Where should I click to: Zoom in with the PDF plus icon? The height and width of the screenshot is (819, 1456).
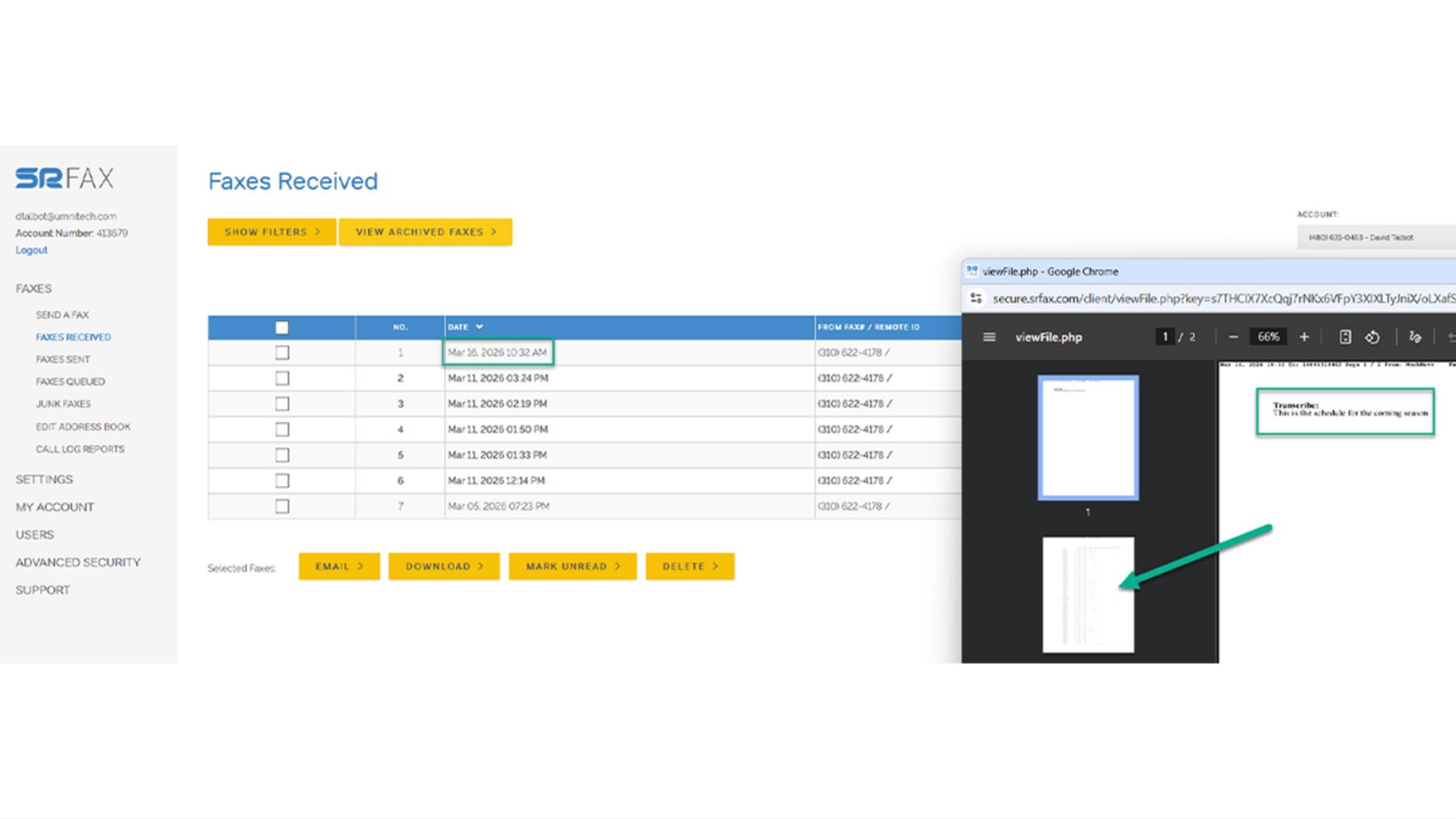[x=1304, y=337]
